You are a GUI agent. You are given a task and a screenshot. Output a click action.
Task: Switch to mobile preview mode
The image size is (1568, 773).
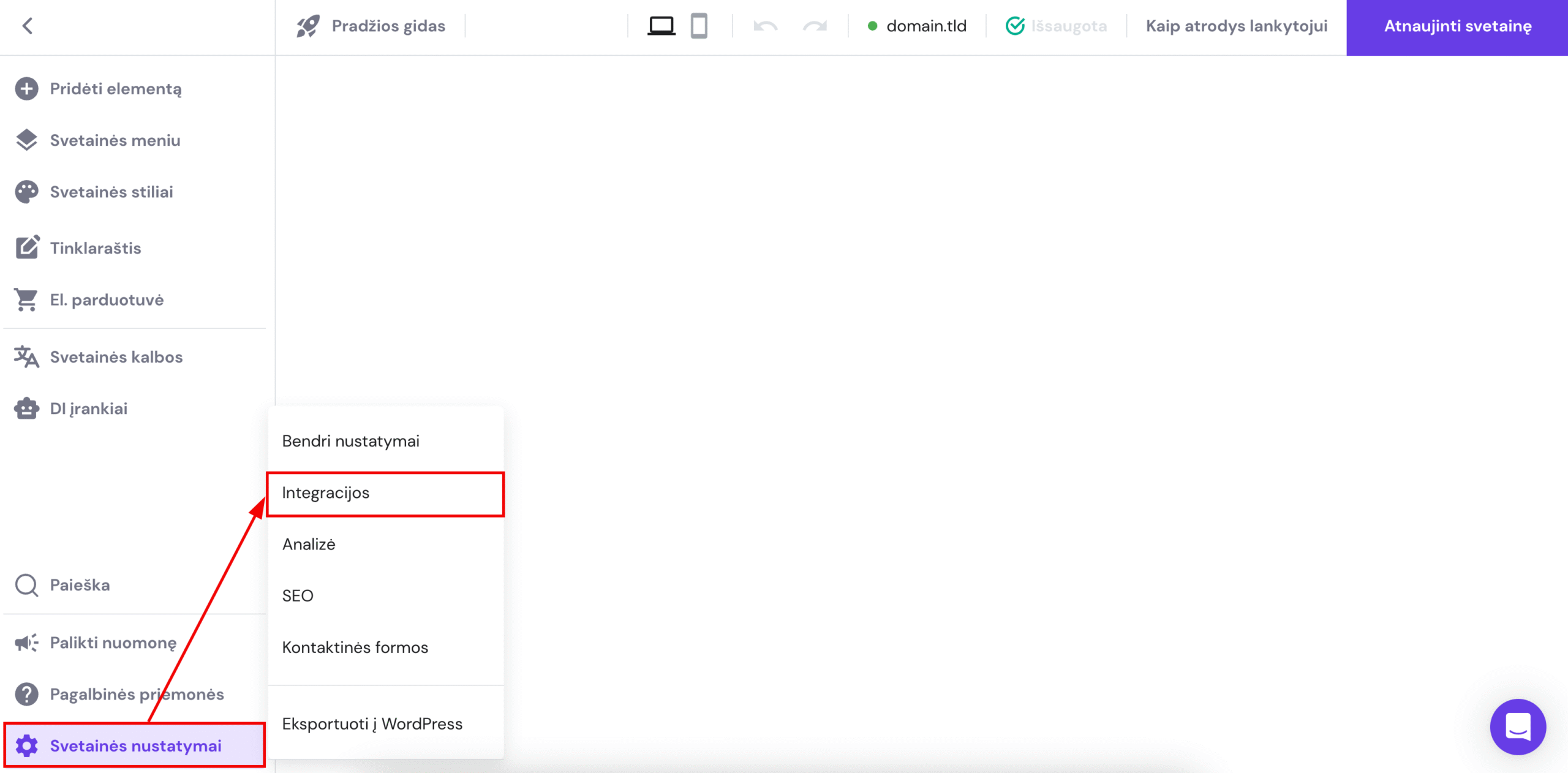point(700,26)
